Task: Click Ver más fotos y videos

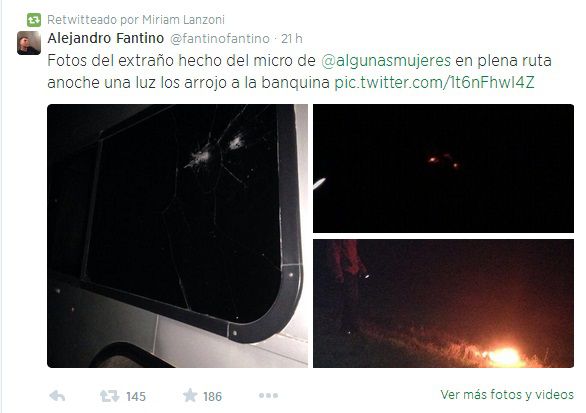Action: [x=507, y=395]
